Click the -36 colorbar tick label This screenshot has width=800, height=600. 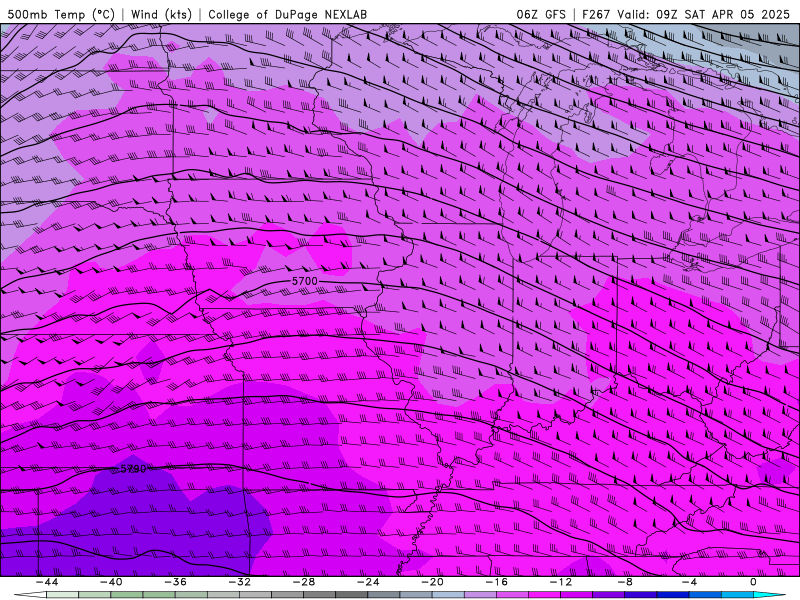[x=175, y=582]
